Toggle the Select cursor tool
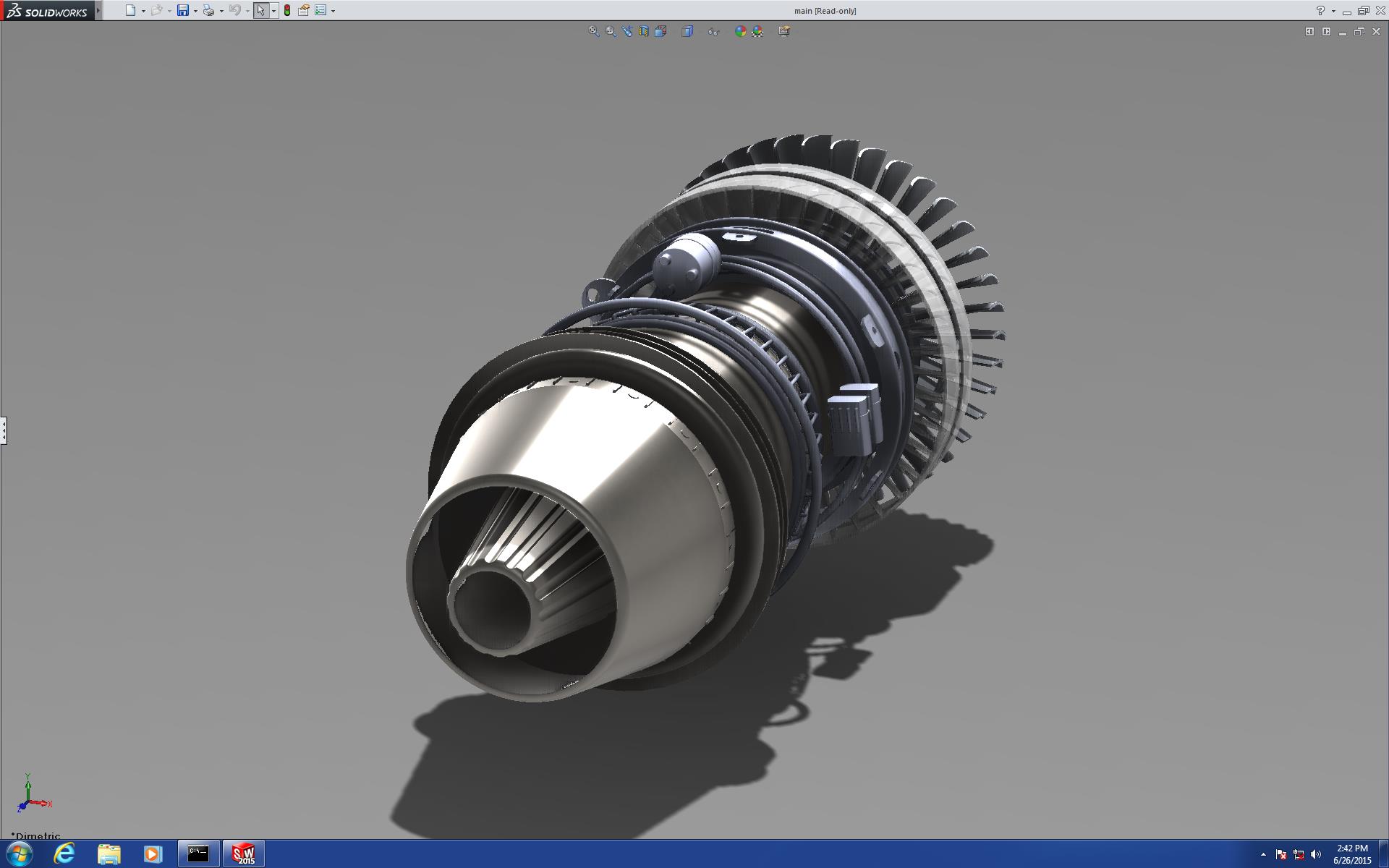1389x868 pixels. click(x=260, y=10)
